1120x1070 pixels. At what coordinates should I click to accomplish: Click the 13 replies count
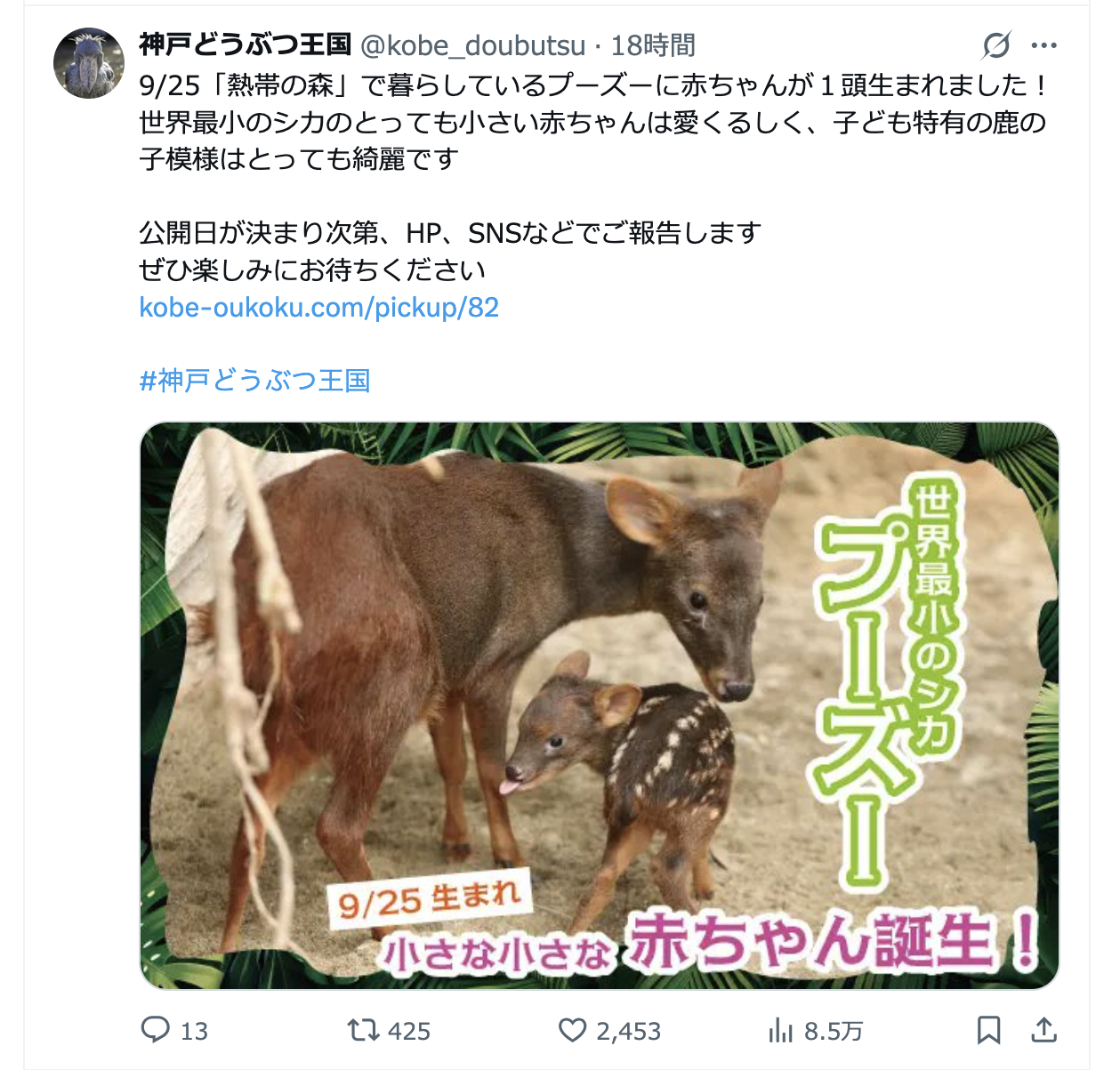click(x=194, y=1031)
